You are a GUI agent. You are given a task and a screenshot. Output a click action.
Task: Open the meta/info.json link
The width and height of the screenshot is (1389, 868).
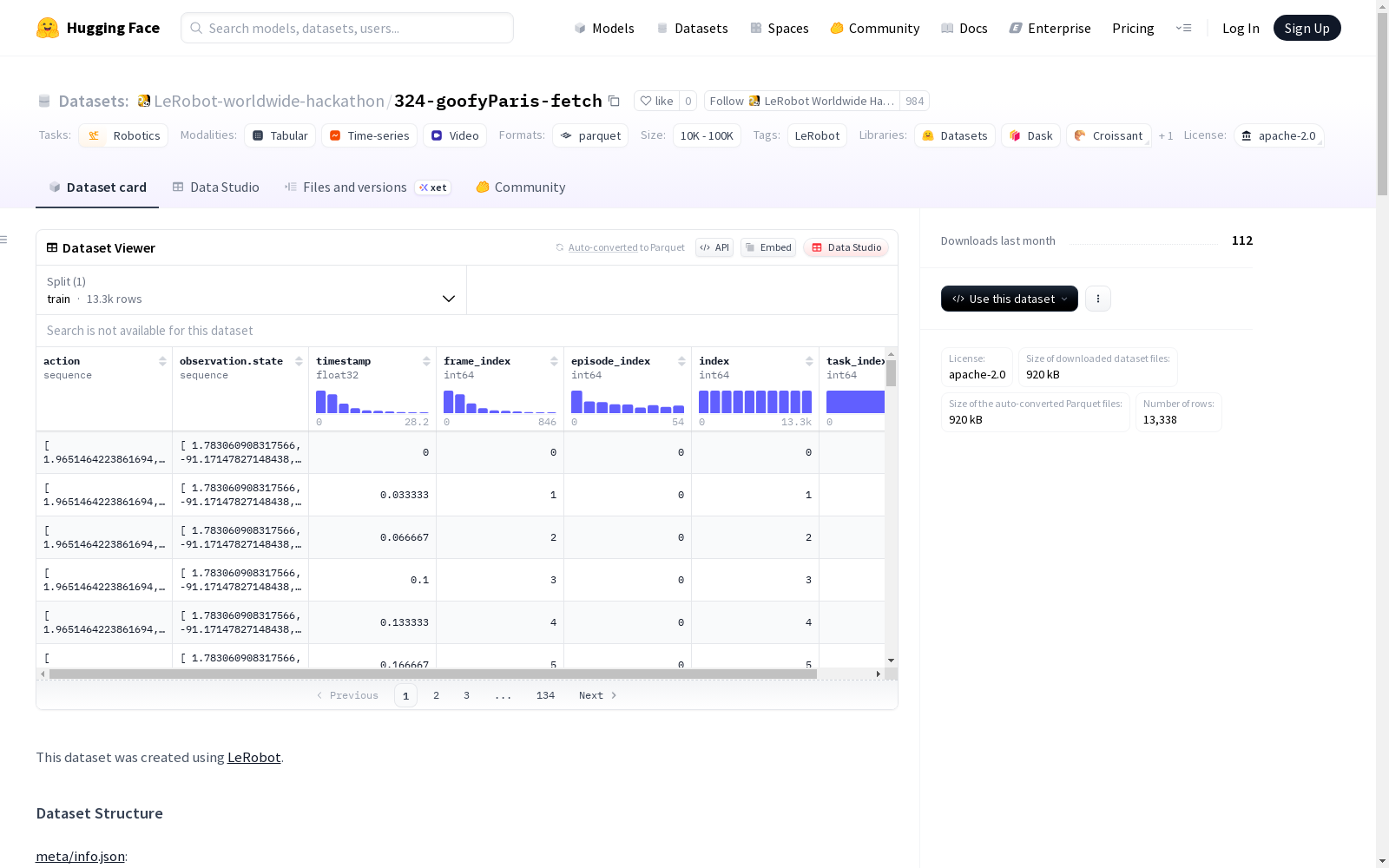click(80, 856)
